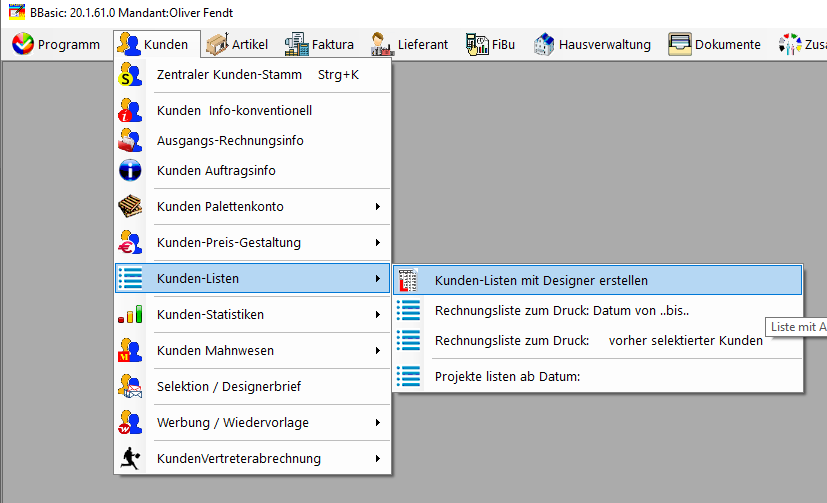Open the Artikel menu

coord(237,44)
